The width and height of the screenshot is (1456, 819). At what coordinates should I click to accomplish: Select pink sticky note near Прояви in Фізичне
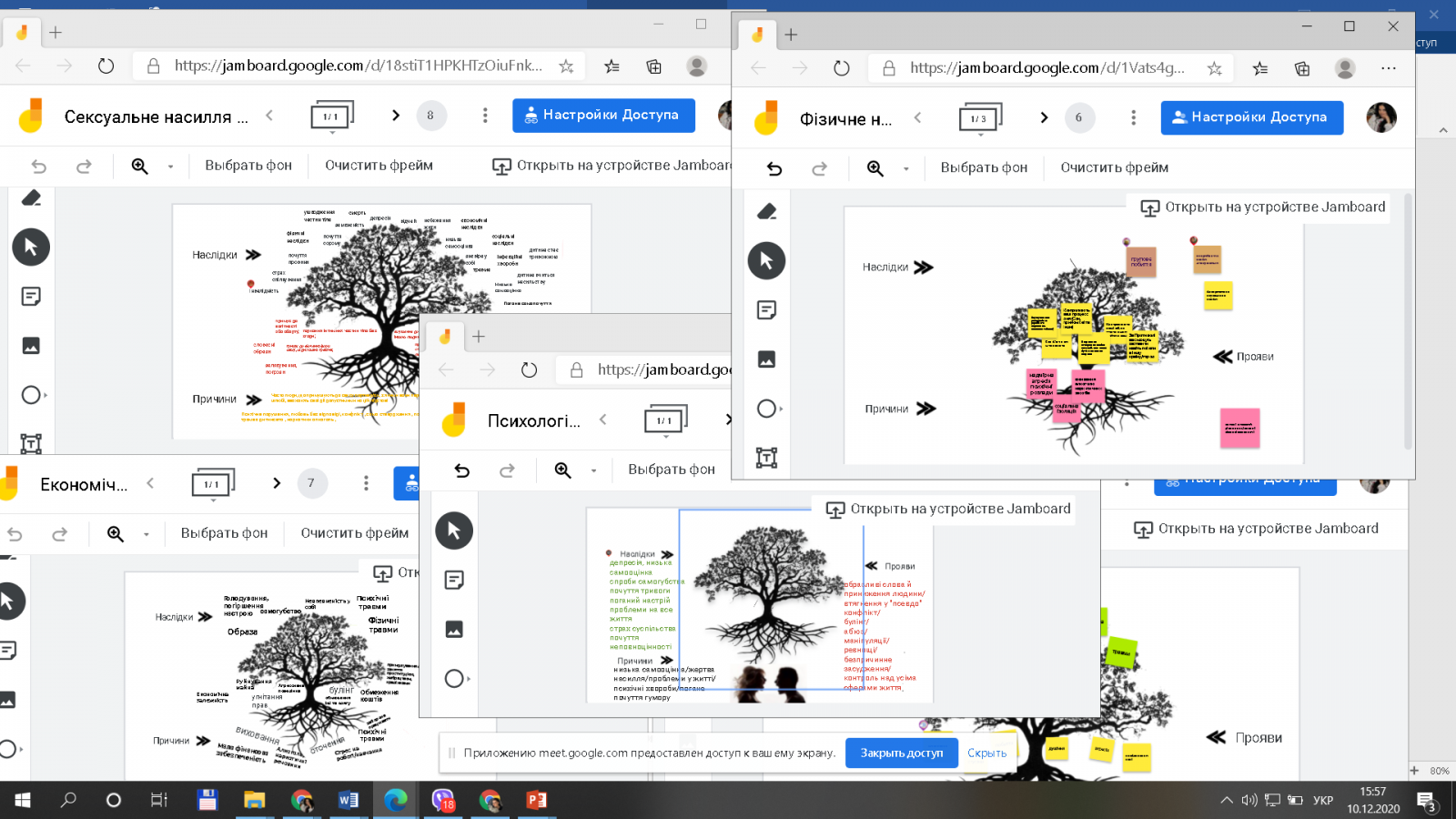(1239, 428)
